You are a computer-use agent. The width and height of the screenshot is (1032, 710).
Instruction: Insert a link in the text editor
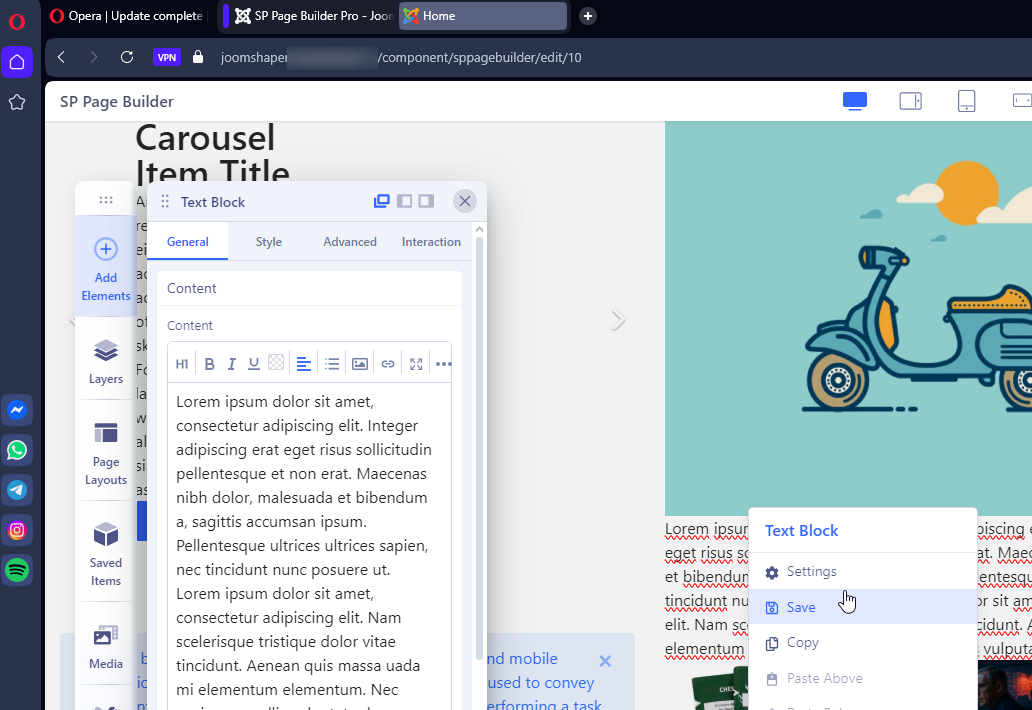[x=388, y=364]
